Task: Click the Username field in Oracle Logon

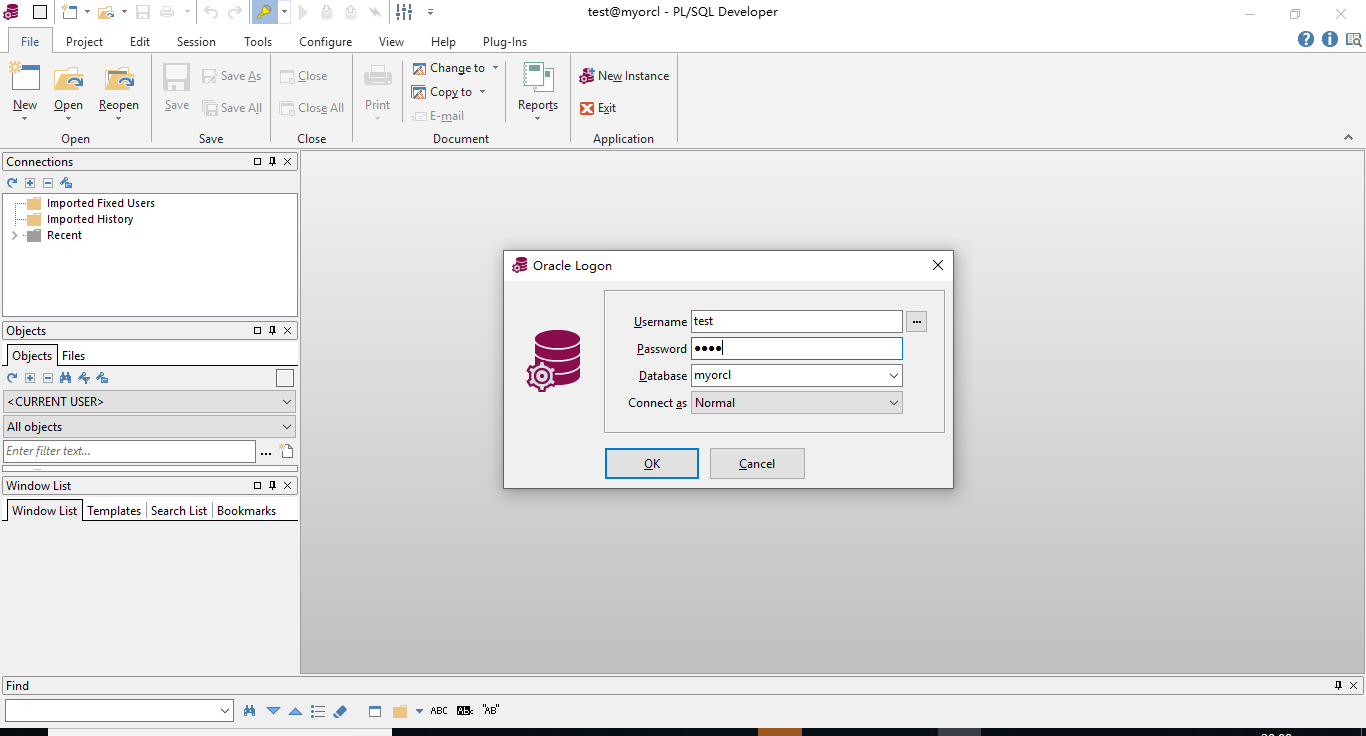Action: (797, 322)
